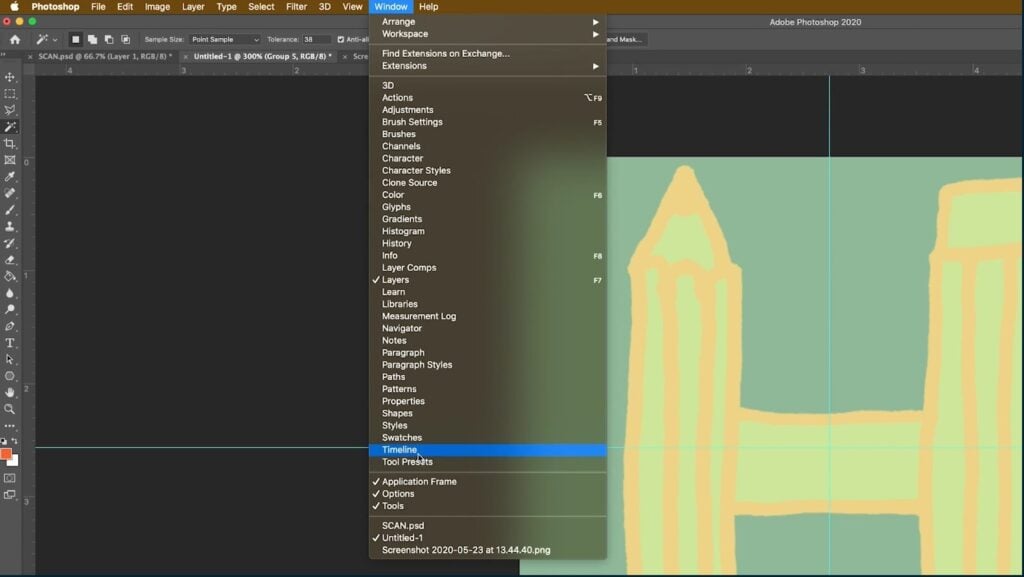Select the Healing Brush tool
1024x577 pixels.
pos(10,193)
